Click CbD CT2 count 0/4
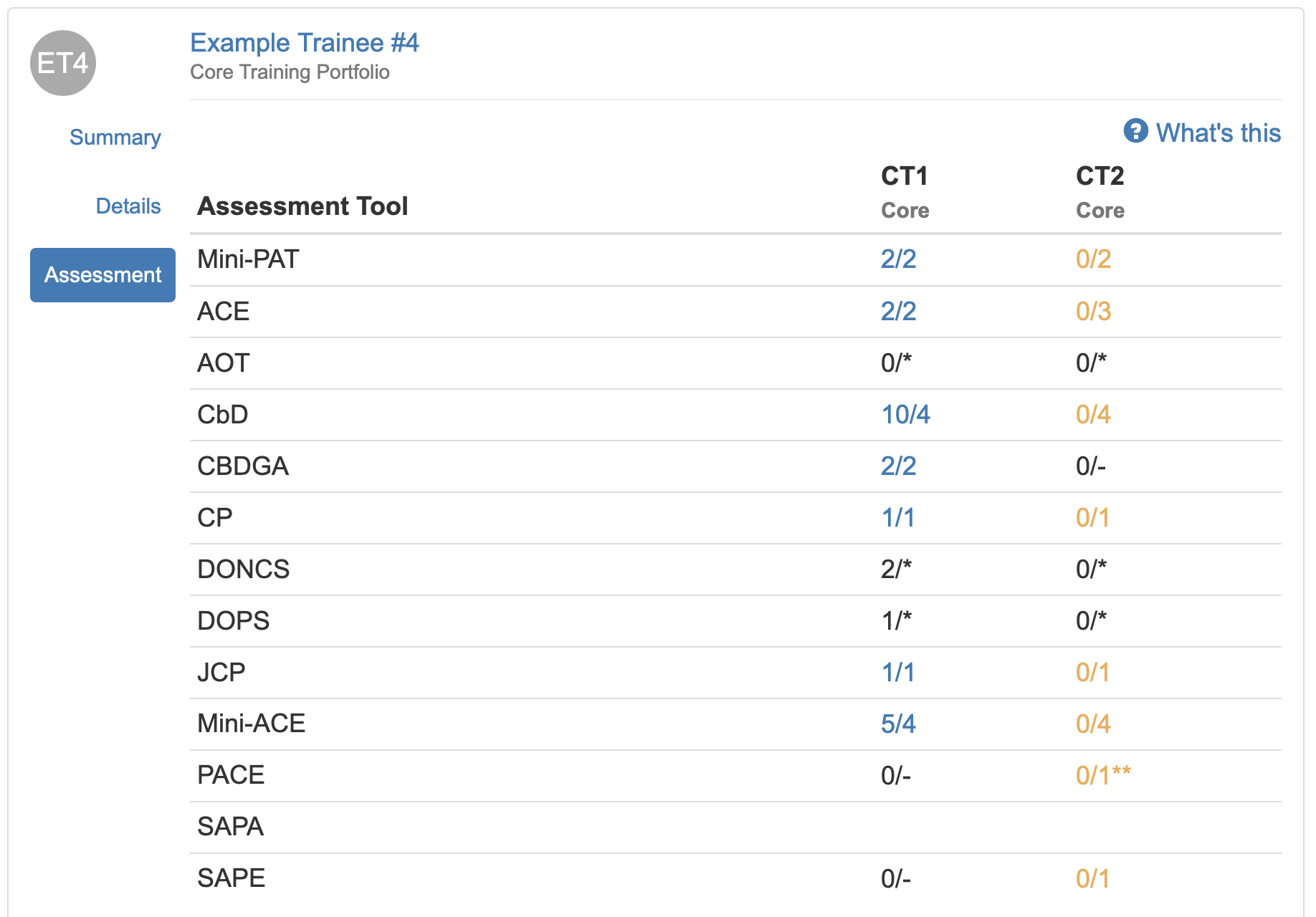The width and height of the screenshot is (1316, 917). tap(1093, 415)
